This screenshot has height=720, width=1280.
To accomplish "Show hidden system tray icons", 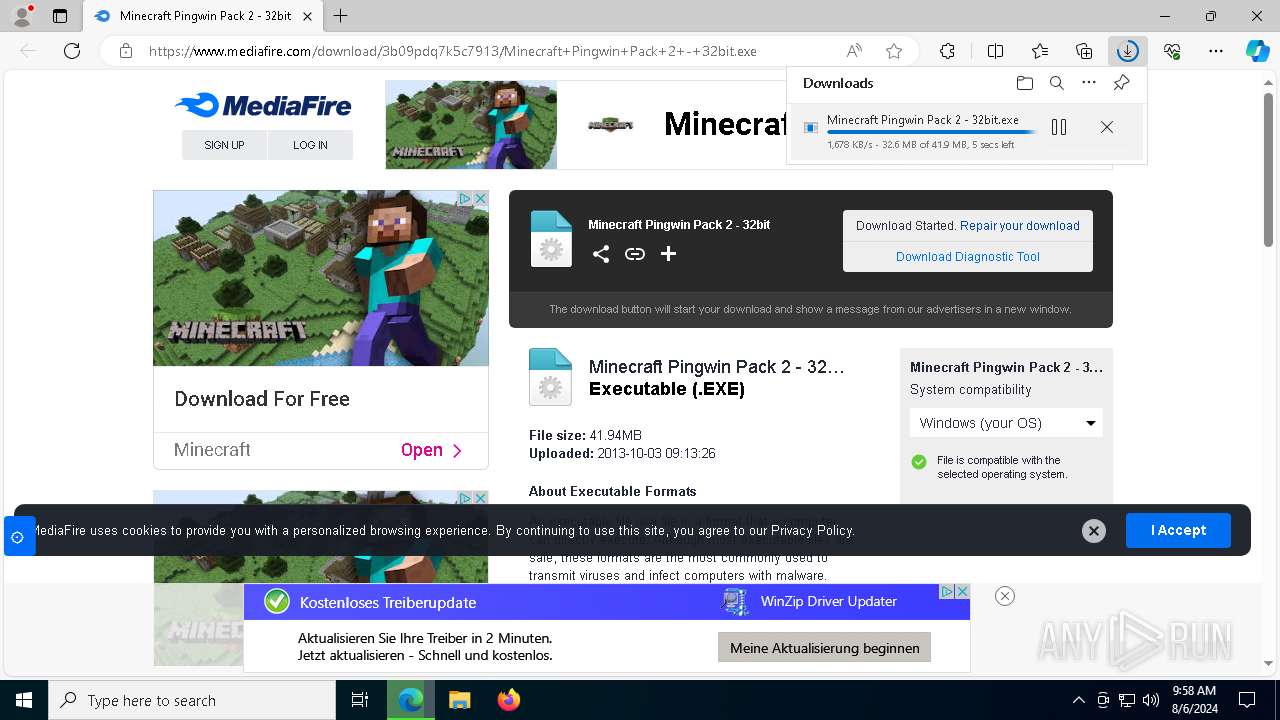I will tap(1078, 700).
